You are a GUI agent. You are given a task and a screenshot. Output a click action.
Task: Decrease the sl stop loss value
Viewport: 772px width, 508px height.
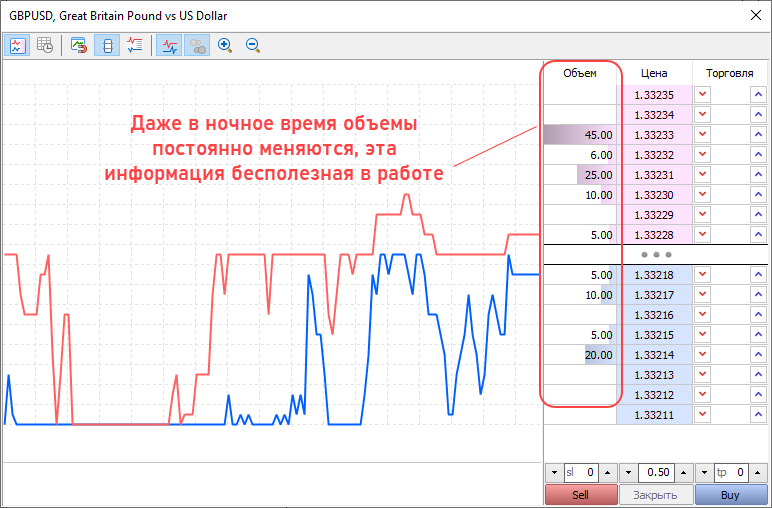554,473
